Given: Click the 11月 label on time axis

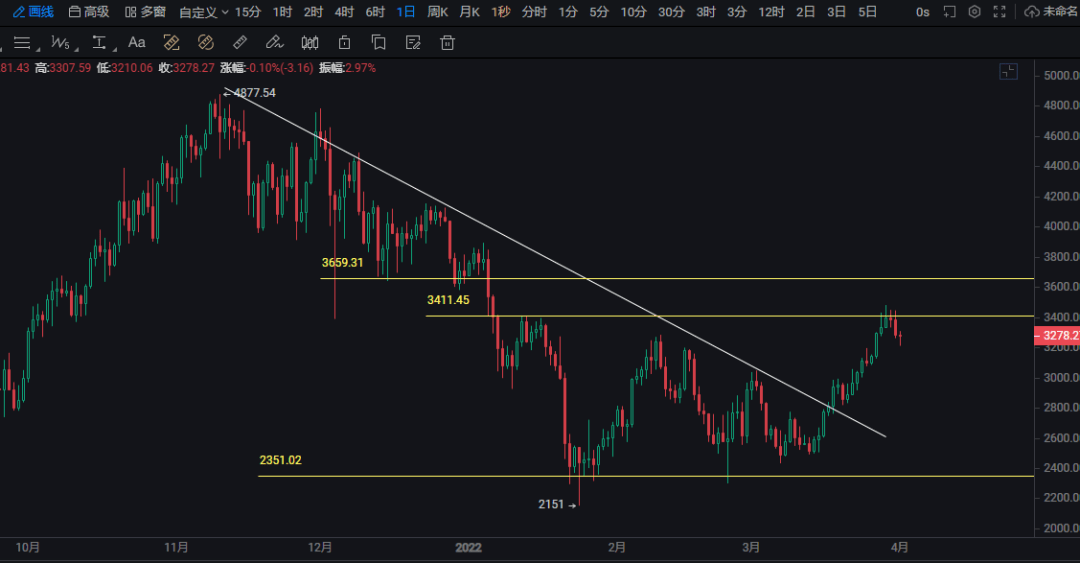Looking at the screenshot, I should 176,547.
